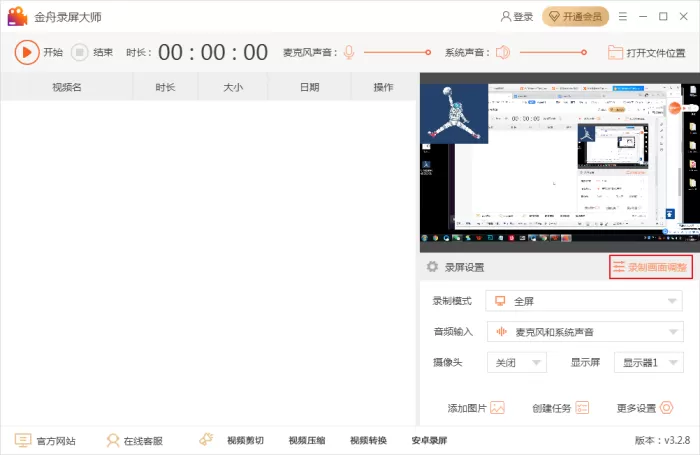Click 添加图片 add image icon
The image size is (700, 455).
(x=497, y=408)
